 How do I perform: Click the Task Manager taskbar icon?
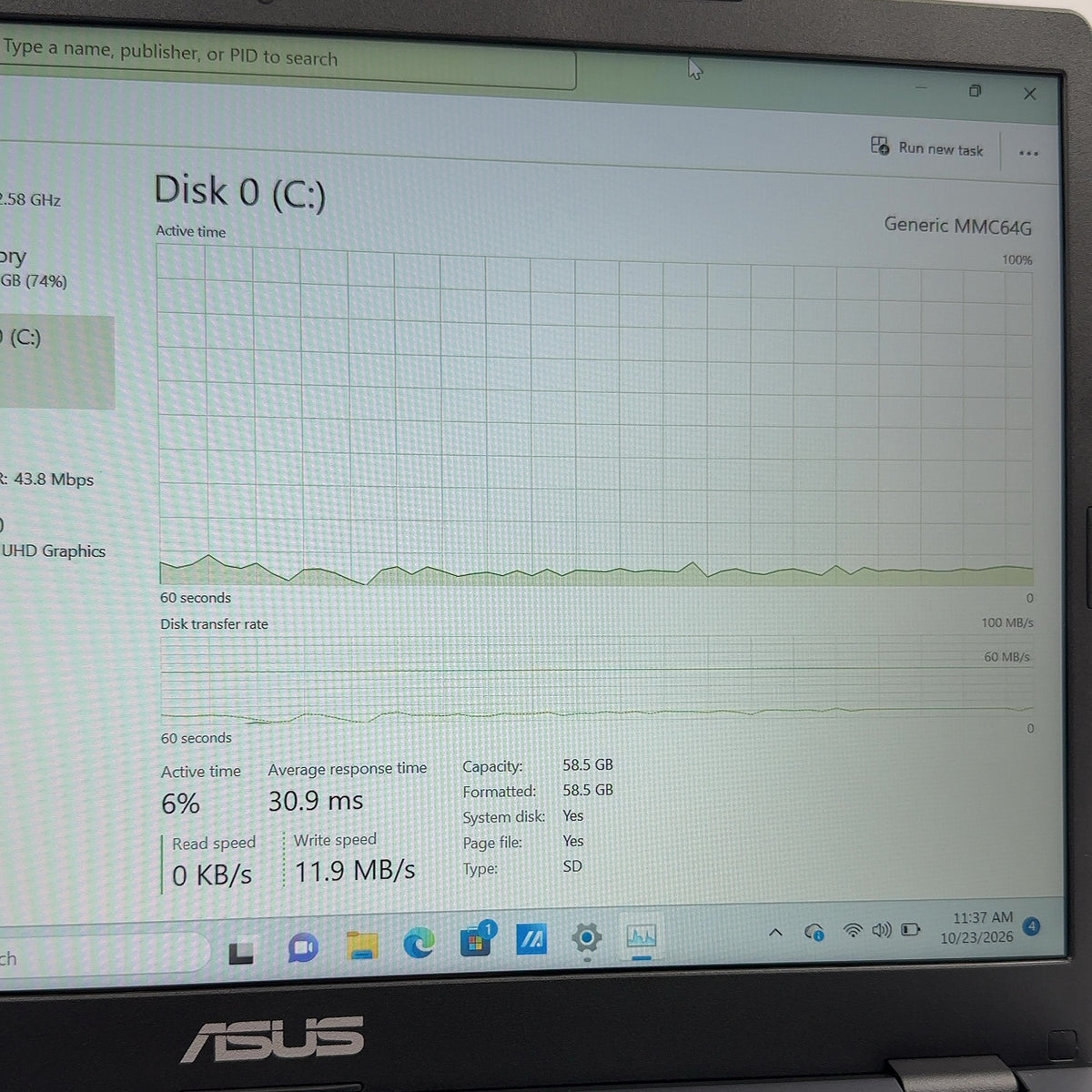[x=642, y=936]
